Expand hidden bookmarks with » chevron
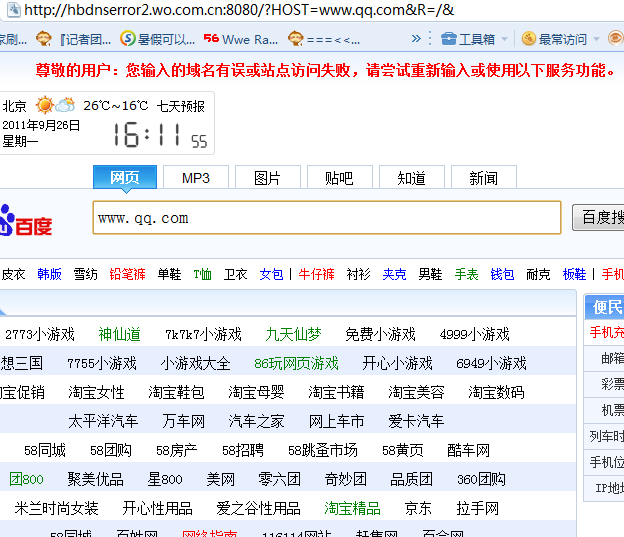The height and width of the screenshot is (537, 624). (416, 39)
